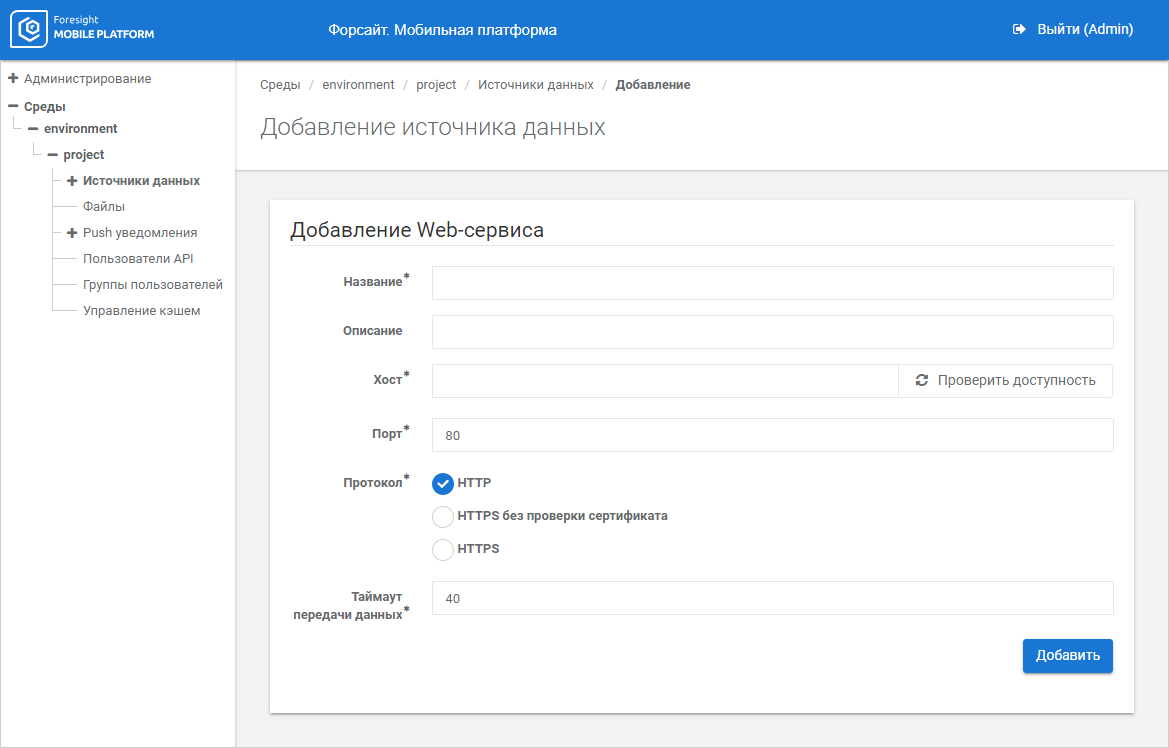Expand Push уведомления in the sidebar
The image size is (1169, 748).
tap(72, 233)
